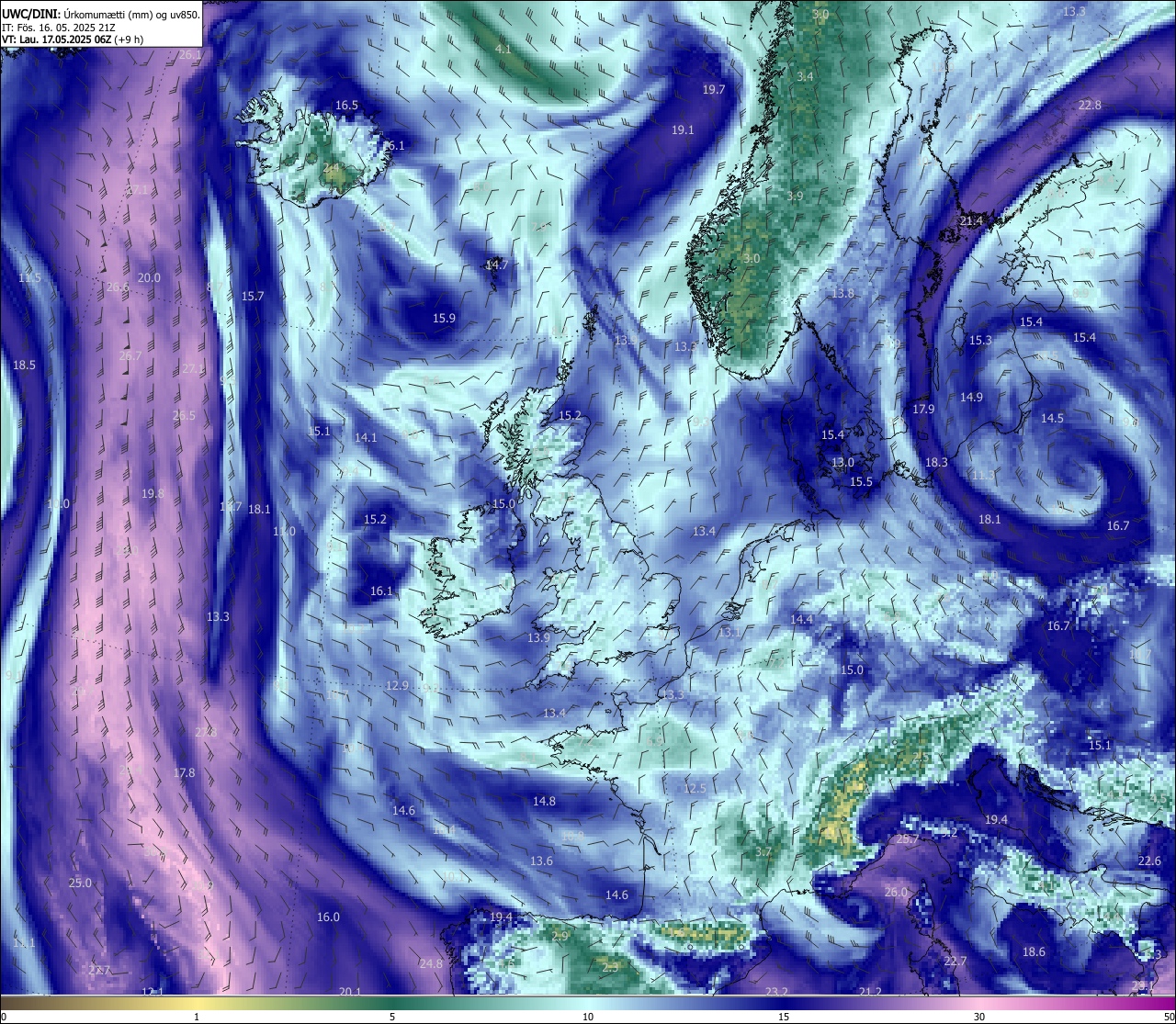Click the 'IT: Fös. 16. 05. 2025 21Z' line

58,28
